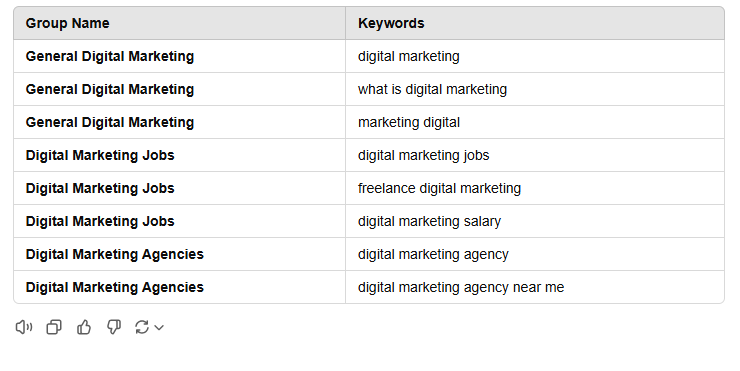740x371 pixels.
Task: Click the last Digital Marketing Agencies group cell
Action: 179,287
